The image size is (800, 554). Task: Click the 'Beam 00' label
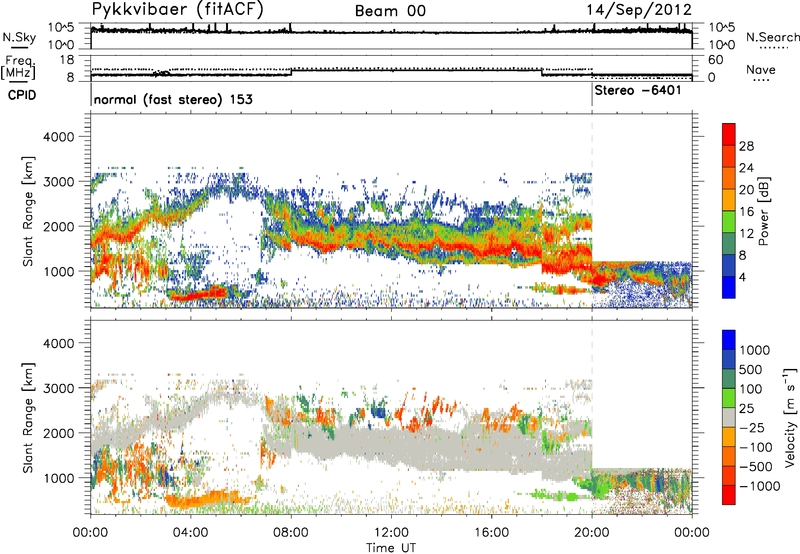click(390, 11)
